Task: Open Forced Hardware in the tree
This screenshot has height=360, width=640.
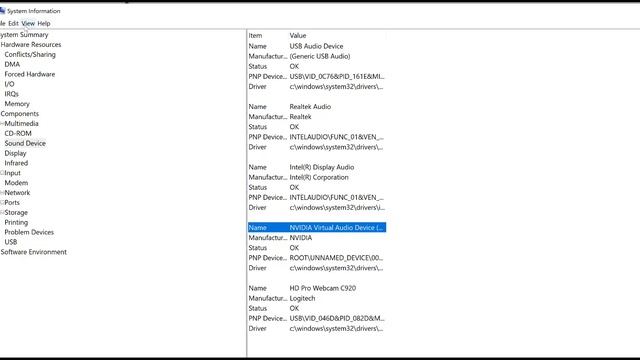Action: pos(29,74)
